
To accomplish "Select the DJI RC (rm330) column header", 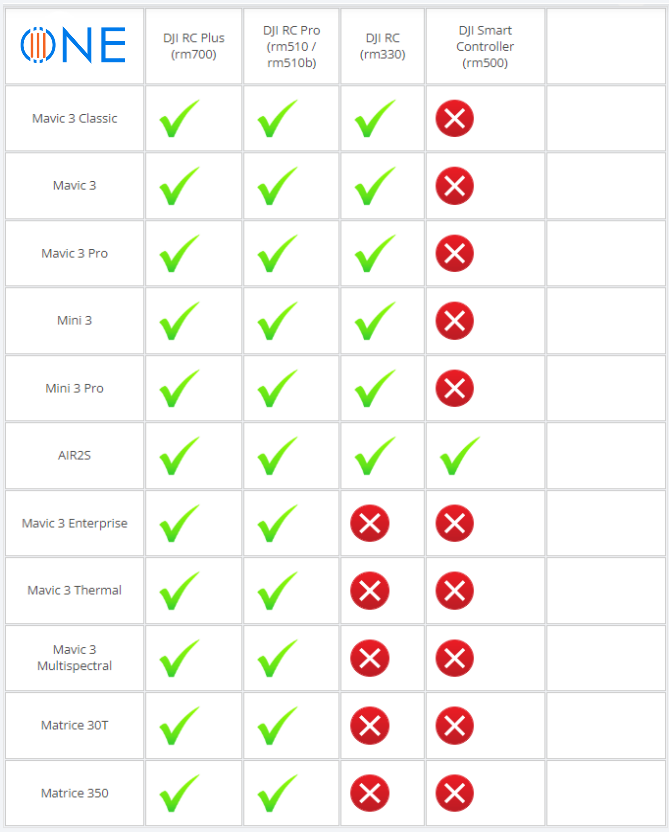I will [383, 46].
